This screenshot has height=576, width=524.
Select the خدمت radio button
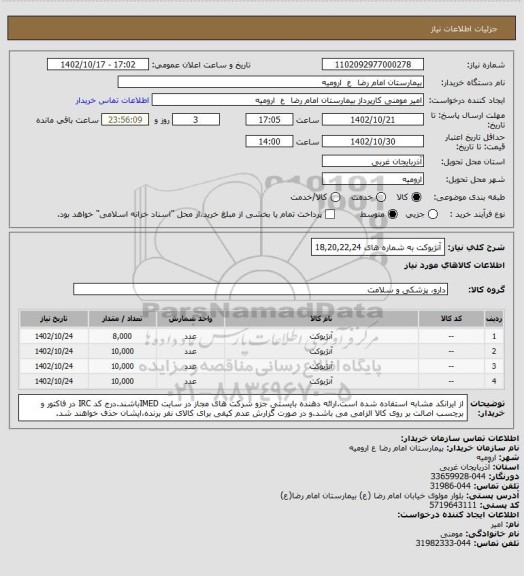tap(381, 197)
